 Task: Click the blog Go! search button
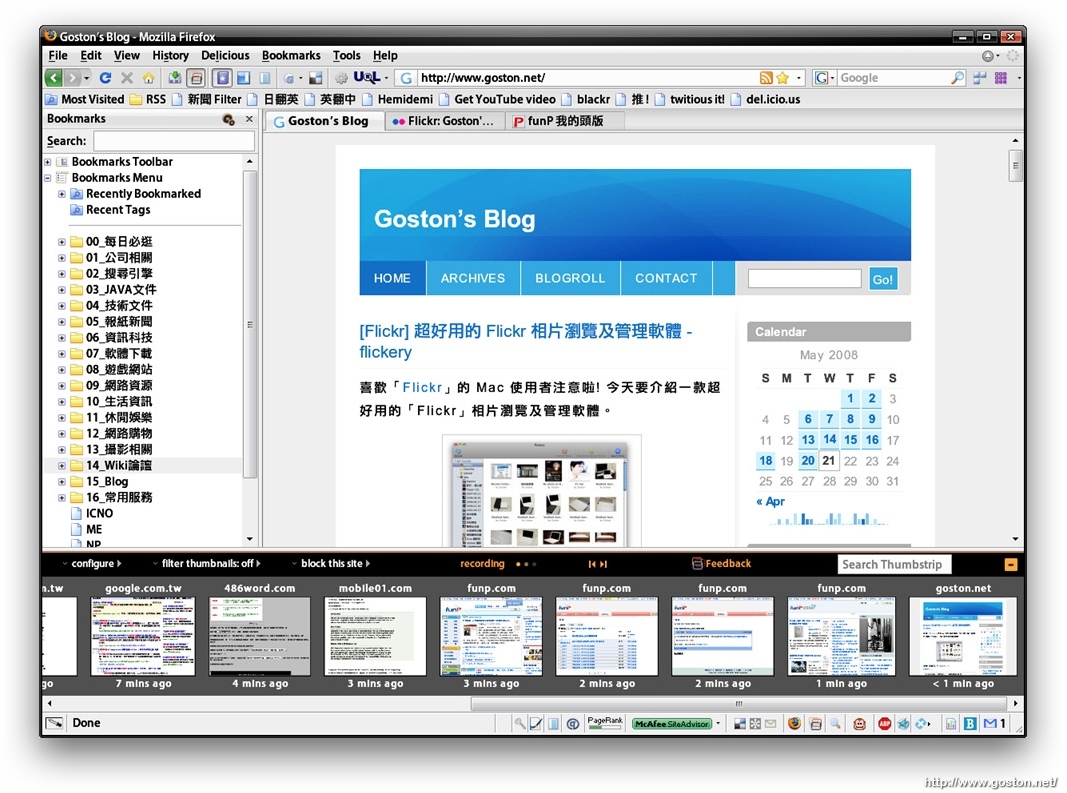click(x=883, y=279)
